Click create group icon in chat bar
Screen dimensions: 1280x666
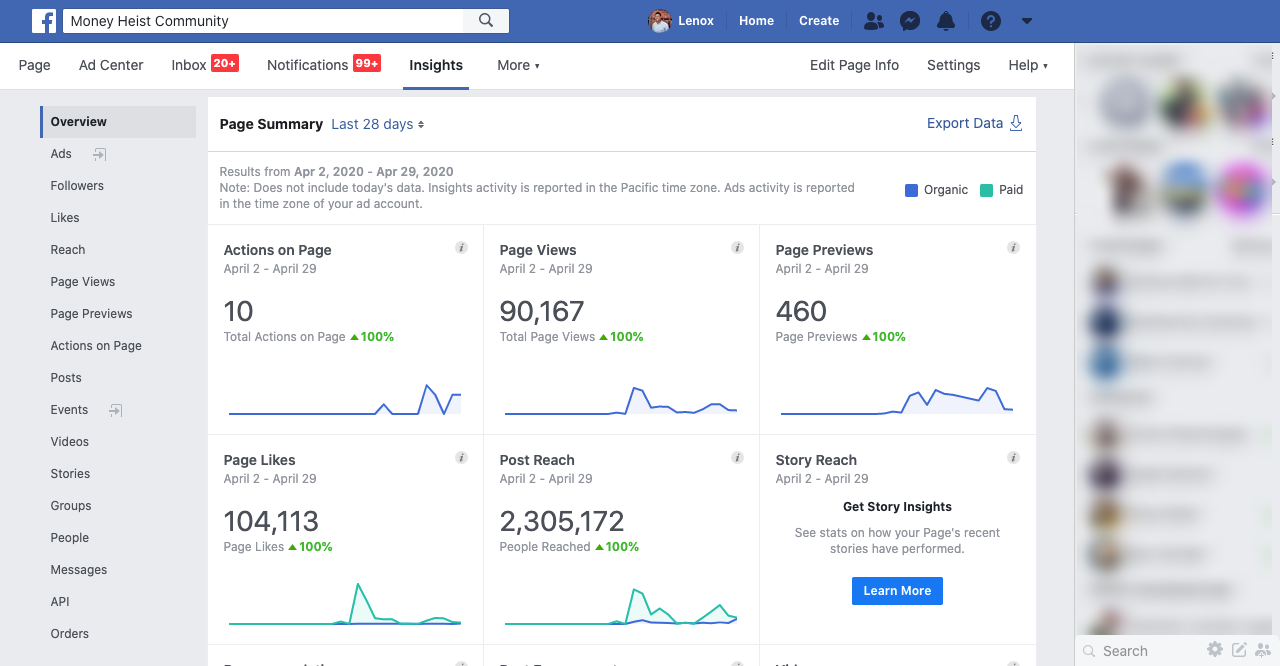(1263, 650)
